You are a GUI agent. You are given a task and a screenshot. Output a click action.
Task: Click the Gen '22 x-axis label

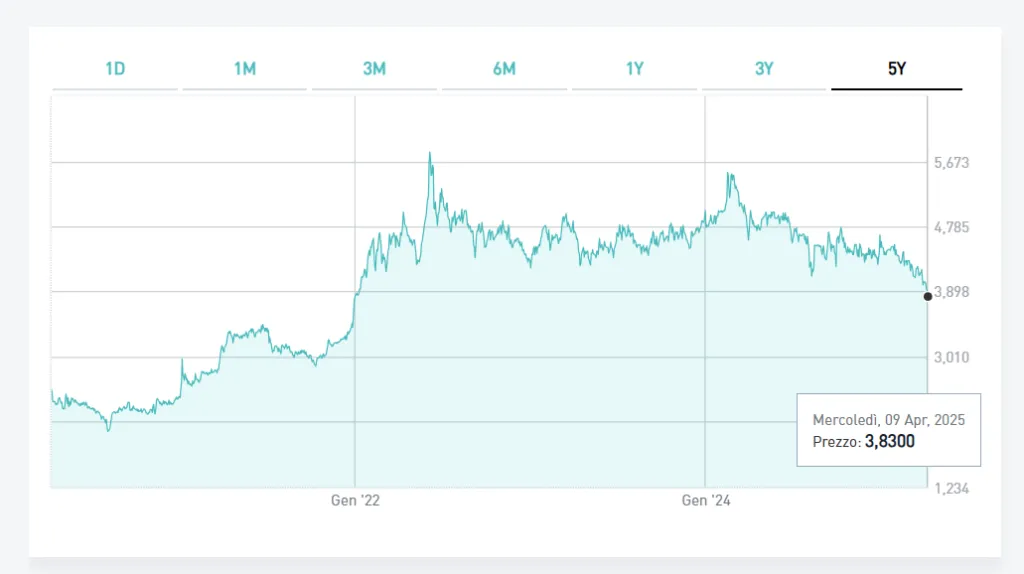pyautogui.click(x=355, y=501)
